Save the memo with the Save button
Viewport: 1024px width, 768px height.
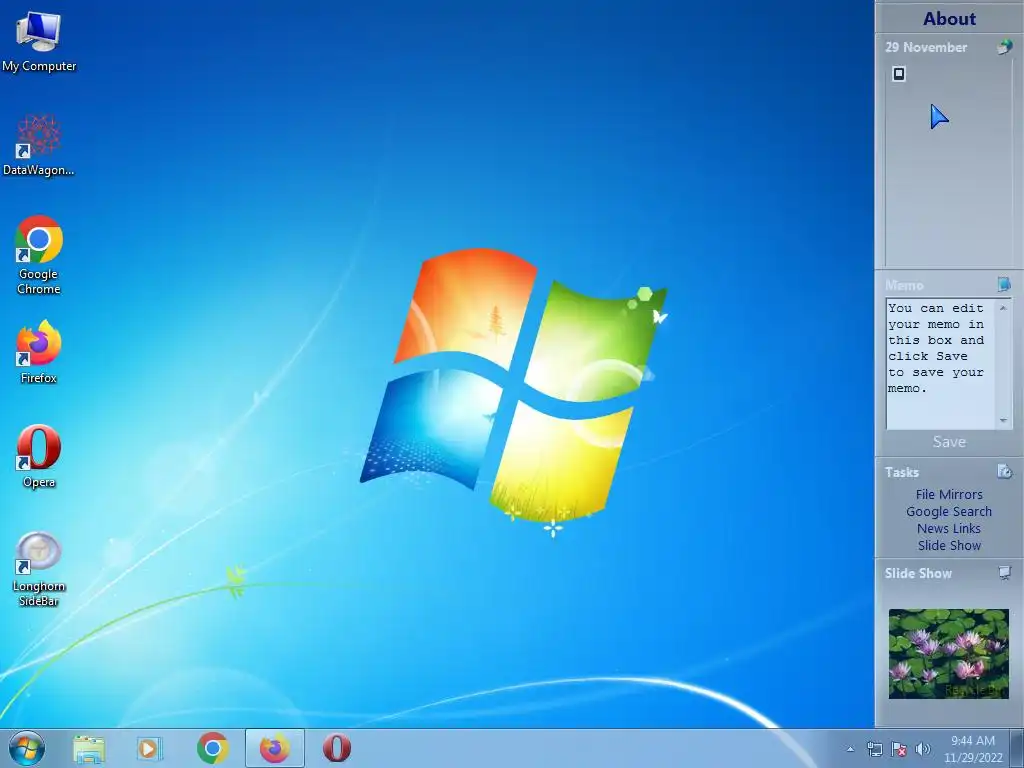click(x=949, y=442)
